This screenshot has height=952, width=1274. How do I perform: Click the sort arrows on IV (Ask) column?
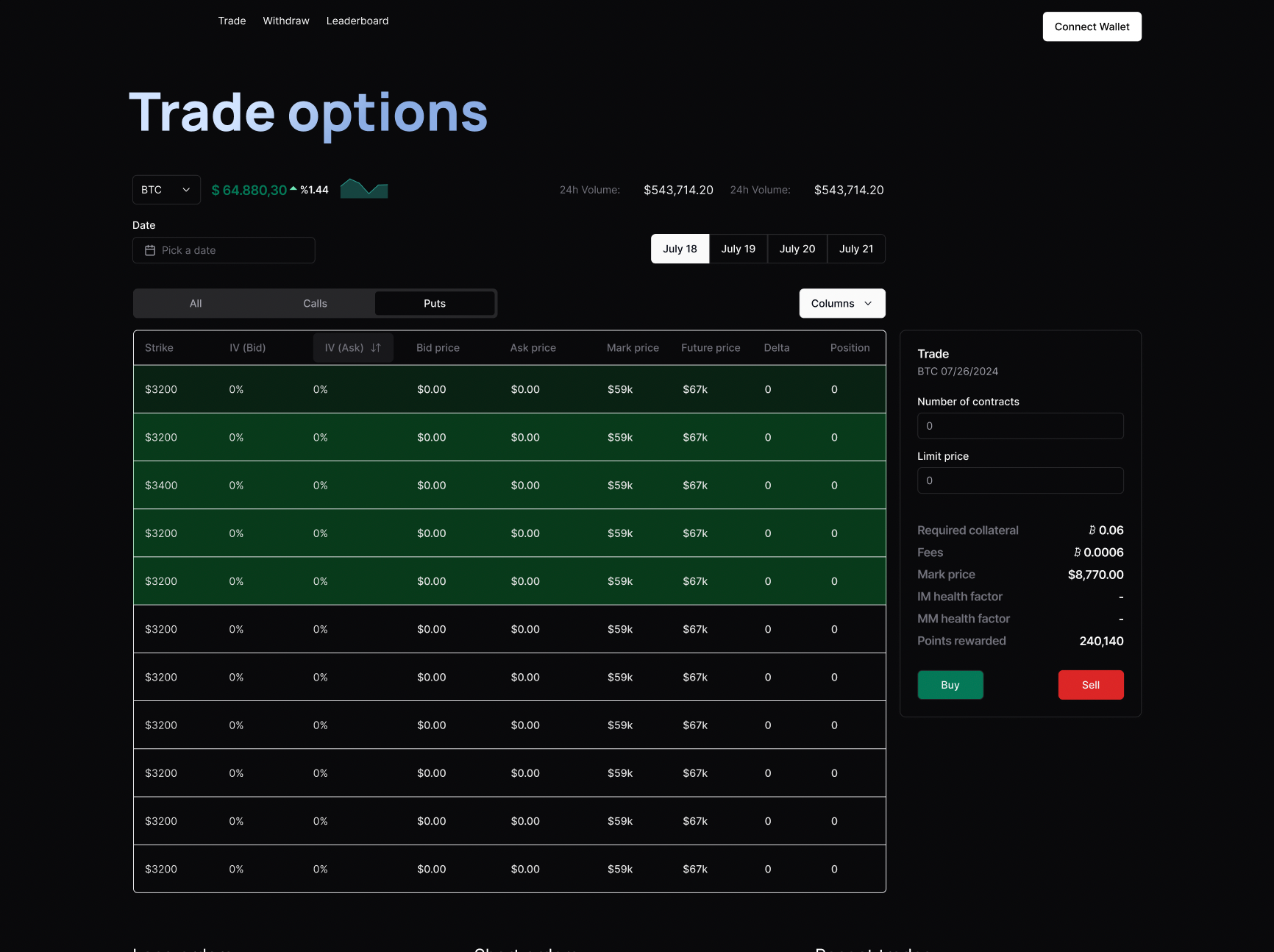(375, 347)
